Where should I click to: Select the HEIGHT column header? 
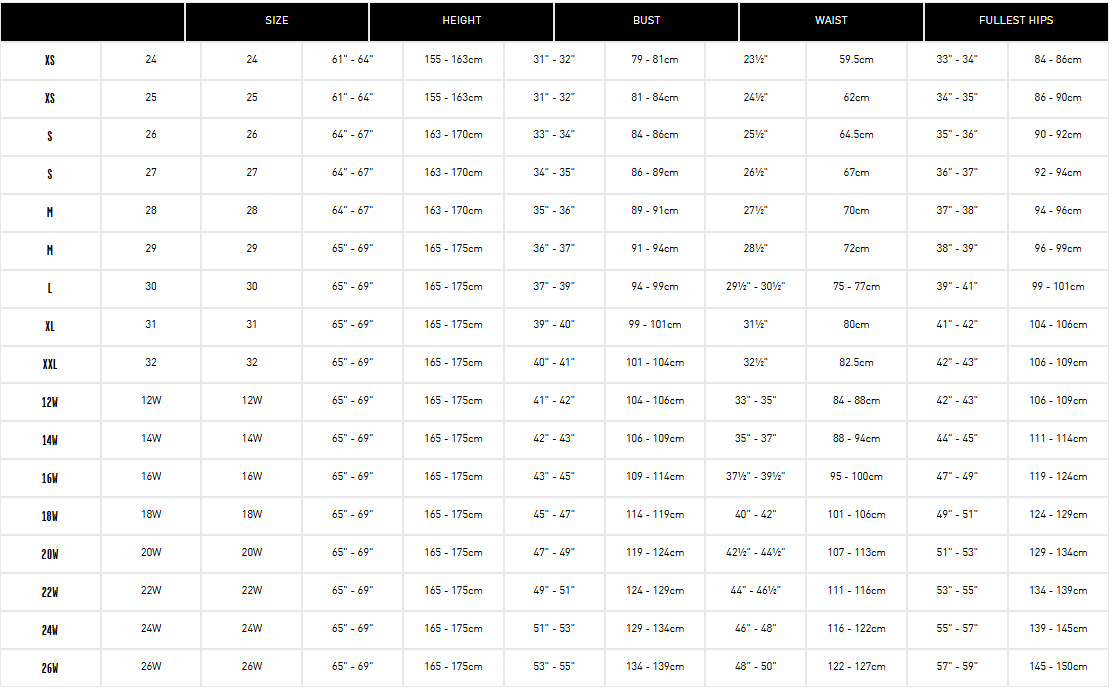[x=462, y=21]
